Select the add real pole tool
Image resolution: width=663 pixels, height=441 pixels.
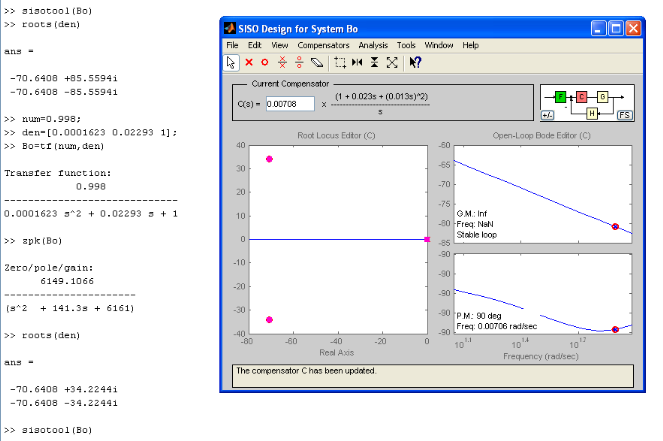[249, 62]
